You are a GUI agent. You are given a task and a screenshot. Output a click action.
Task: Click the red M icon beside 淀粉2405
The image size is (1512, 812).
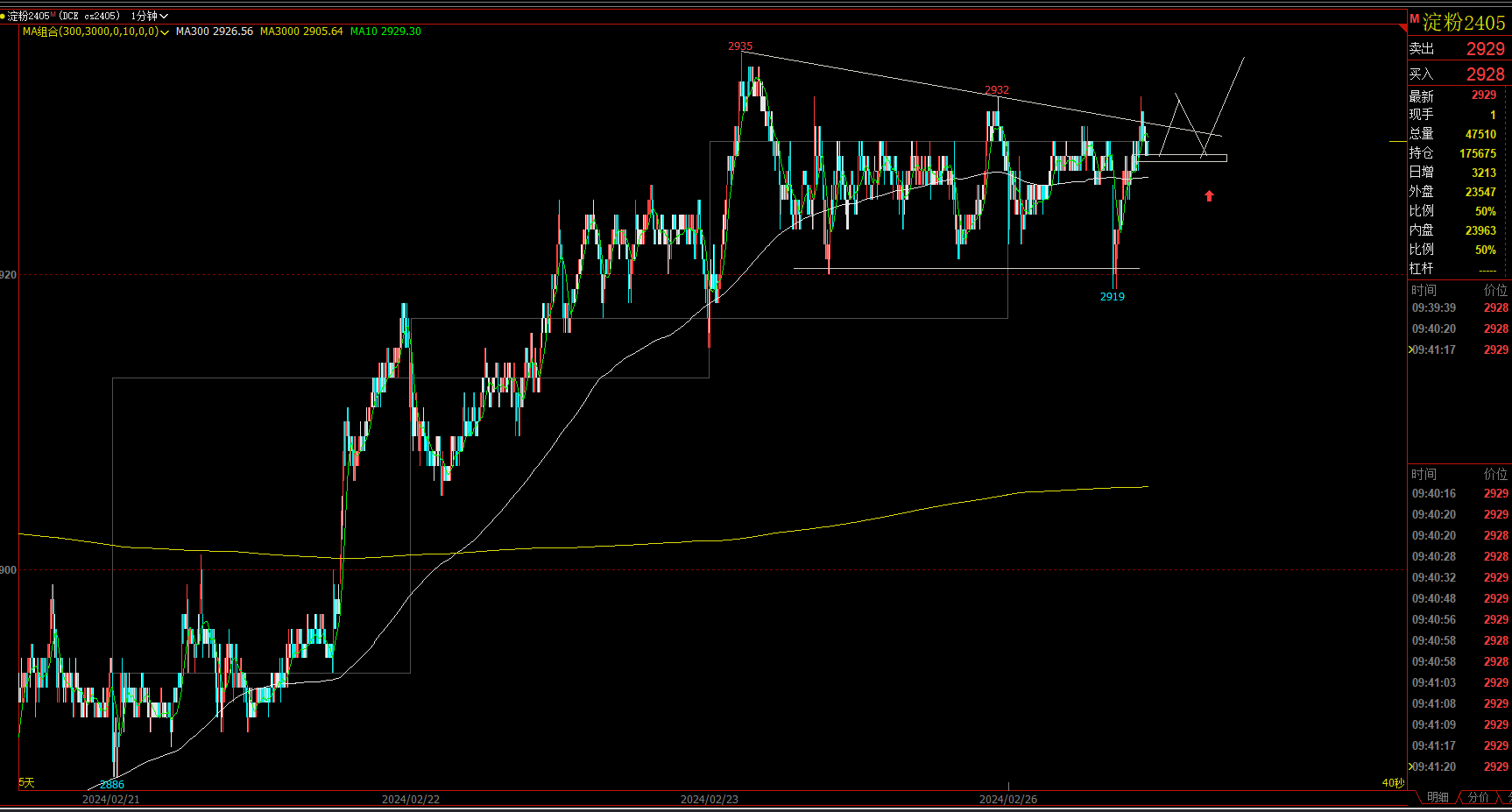tap(1414, 19)
